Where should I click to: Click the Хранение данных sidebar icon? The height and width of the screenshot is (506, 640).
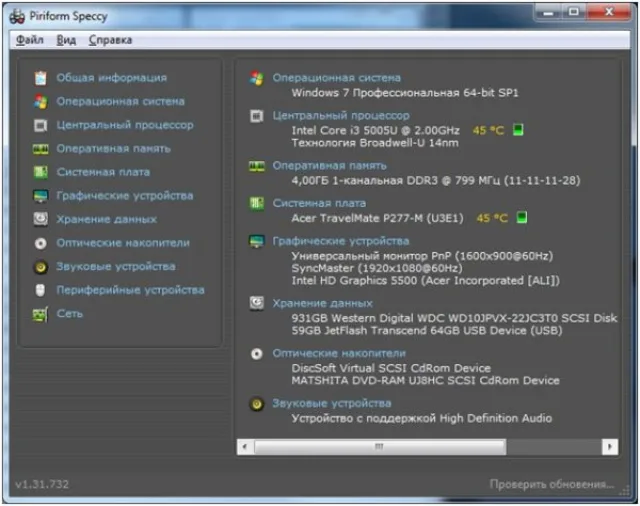(x=40, y=219)
